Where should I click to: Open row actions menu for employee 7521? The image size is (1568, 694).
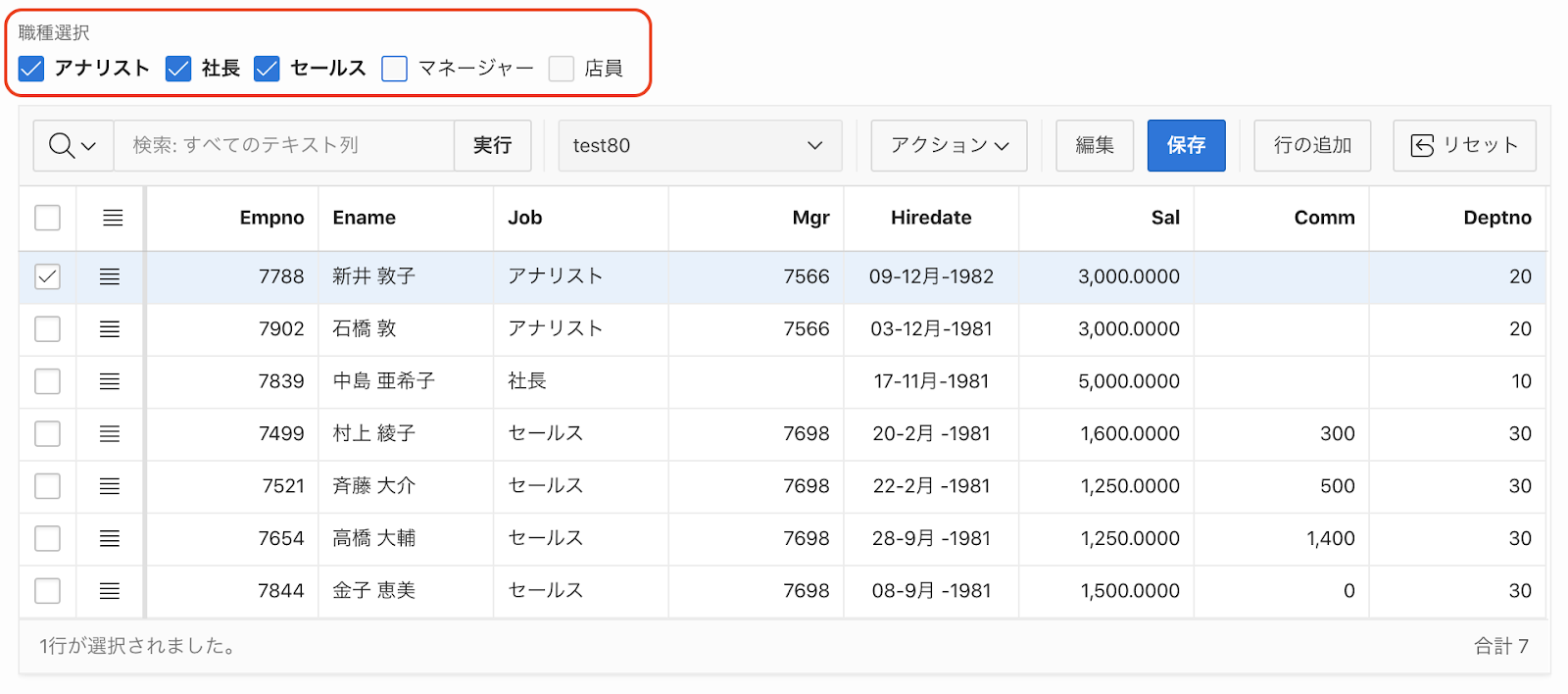point(110,486)
